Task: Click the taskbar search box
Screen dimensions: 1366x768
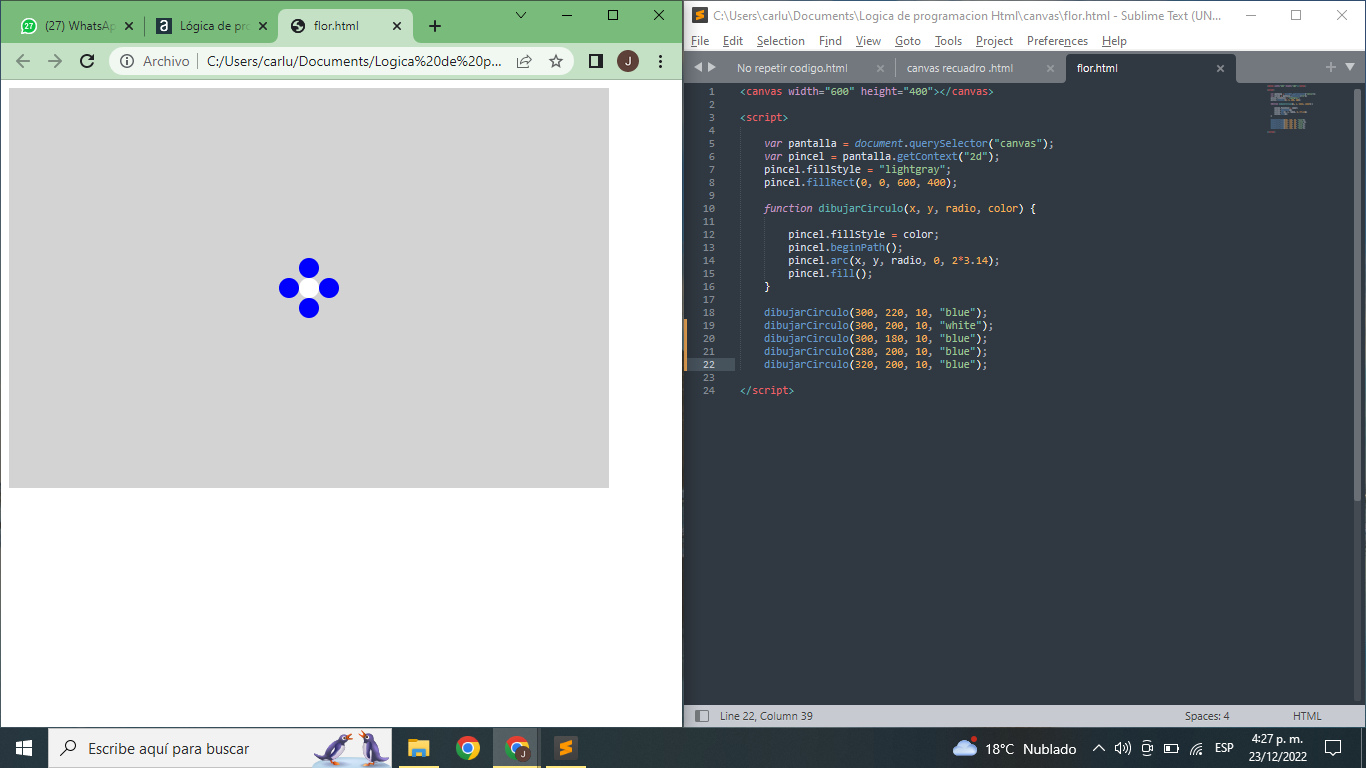Action: click(220, 748)
